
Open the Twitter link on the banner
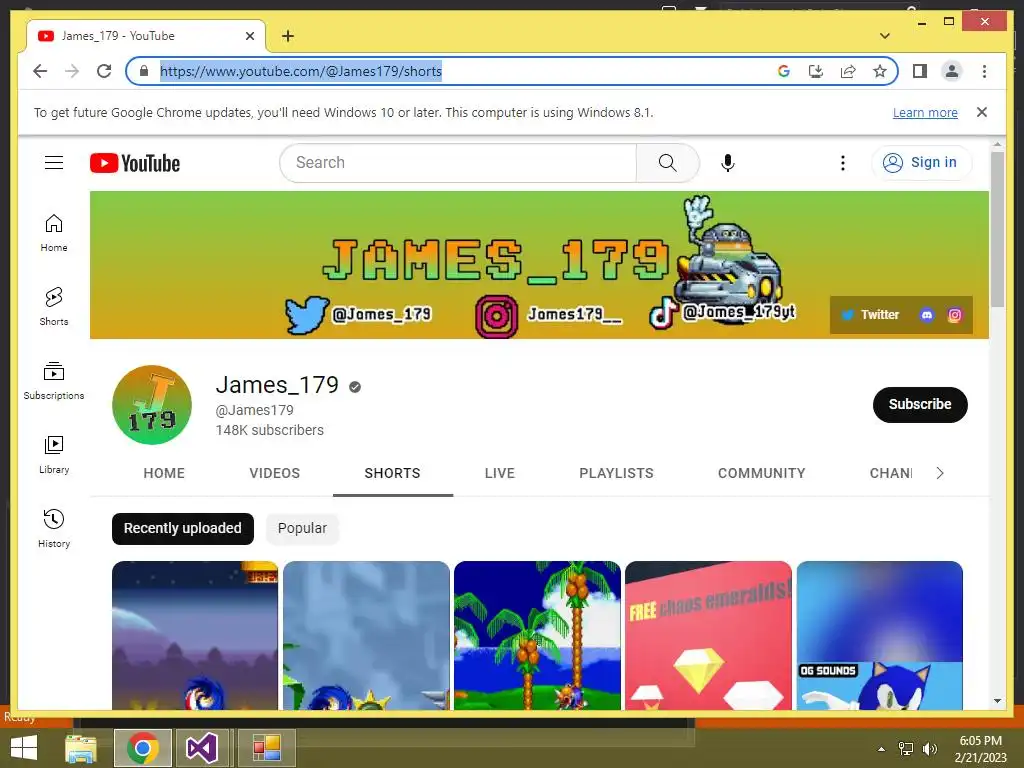tap(870, 315)
